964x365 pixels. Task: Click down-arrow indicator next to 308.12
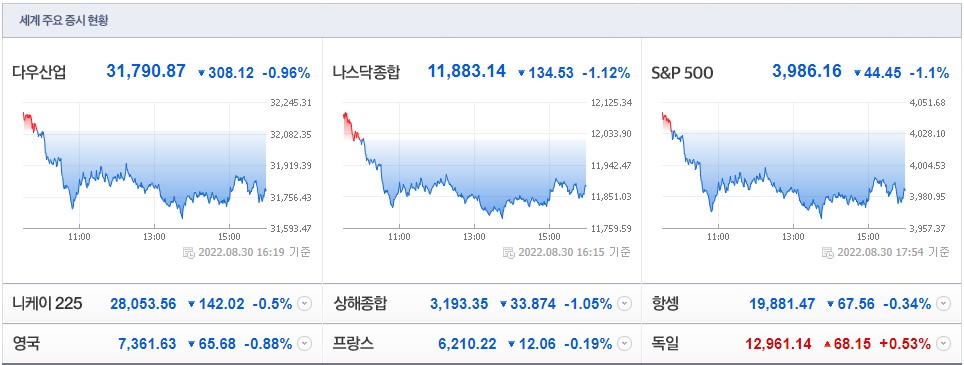(x=201, y=73)
